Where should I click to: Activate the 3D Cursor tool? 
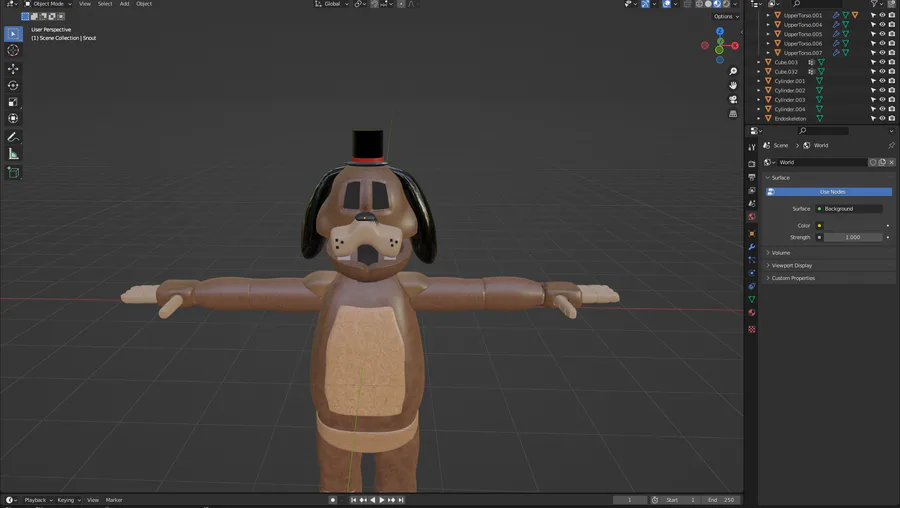click(x=13, y=51)
